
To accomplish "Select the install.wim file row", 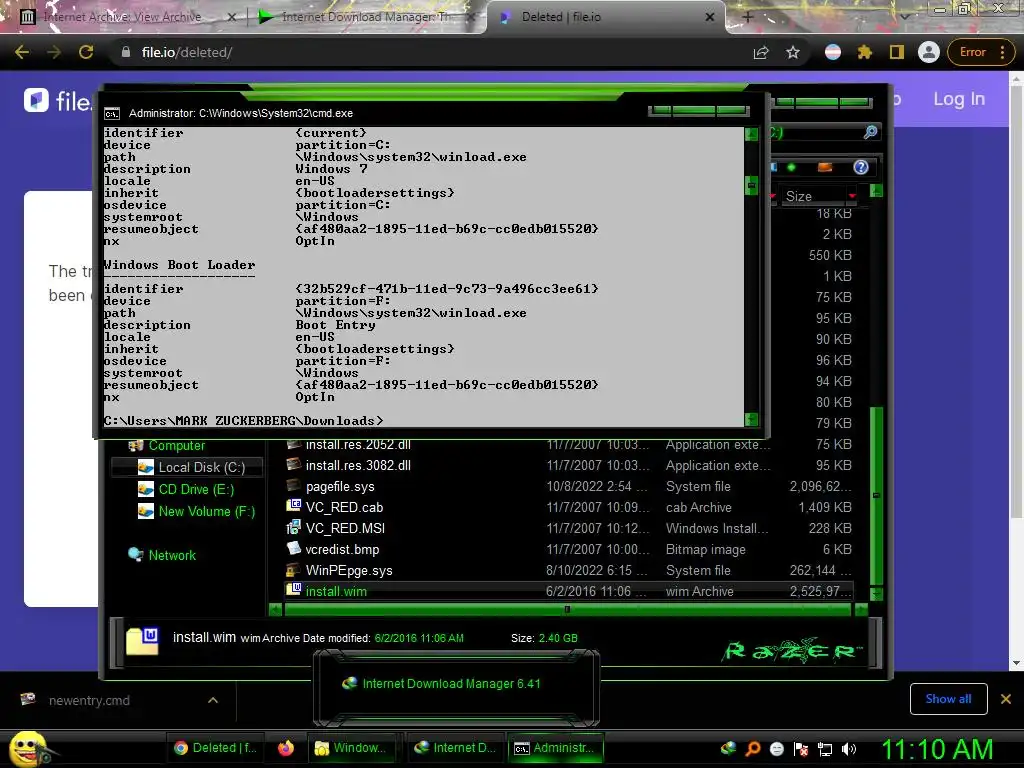I will click(x=568, y=591).
